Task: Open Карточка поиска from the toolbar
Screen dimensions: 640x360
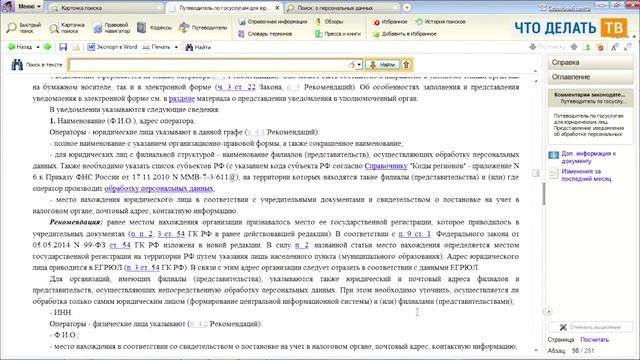Action: 67,28
